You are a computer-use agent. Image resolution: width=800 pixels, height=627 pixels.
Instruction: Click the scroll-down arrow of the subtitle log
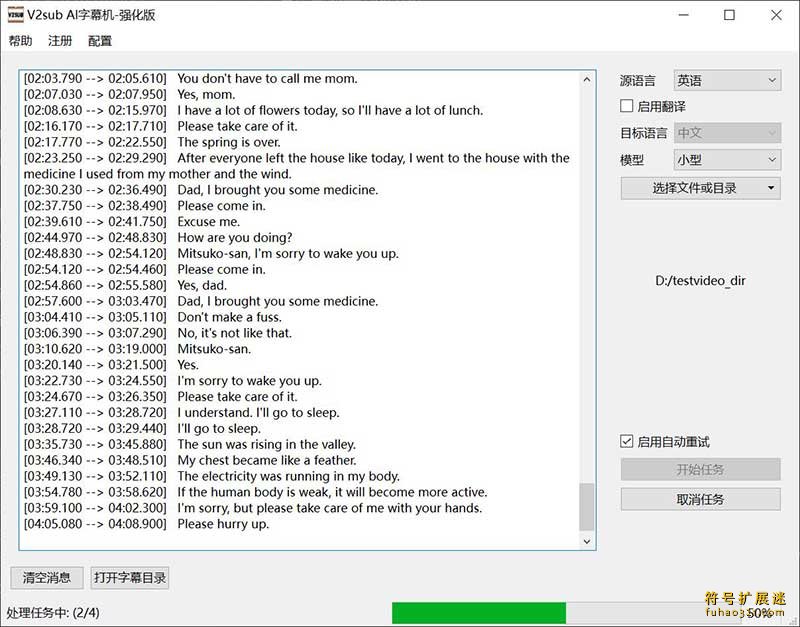coord(587,541)
